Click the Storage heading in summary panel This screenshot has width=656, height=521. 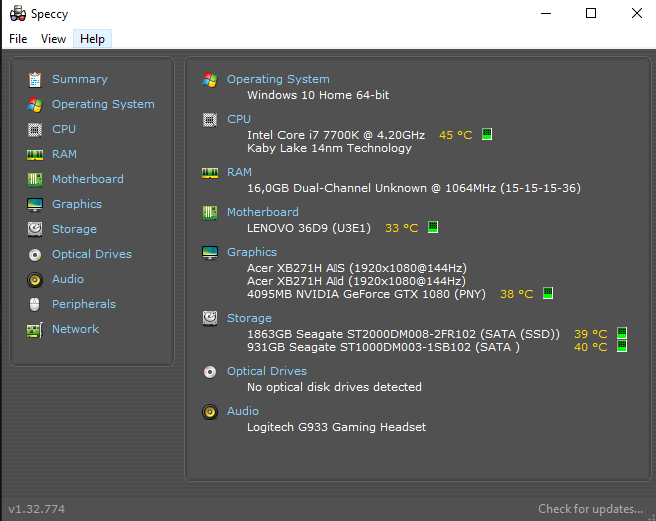pos(249,318)
